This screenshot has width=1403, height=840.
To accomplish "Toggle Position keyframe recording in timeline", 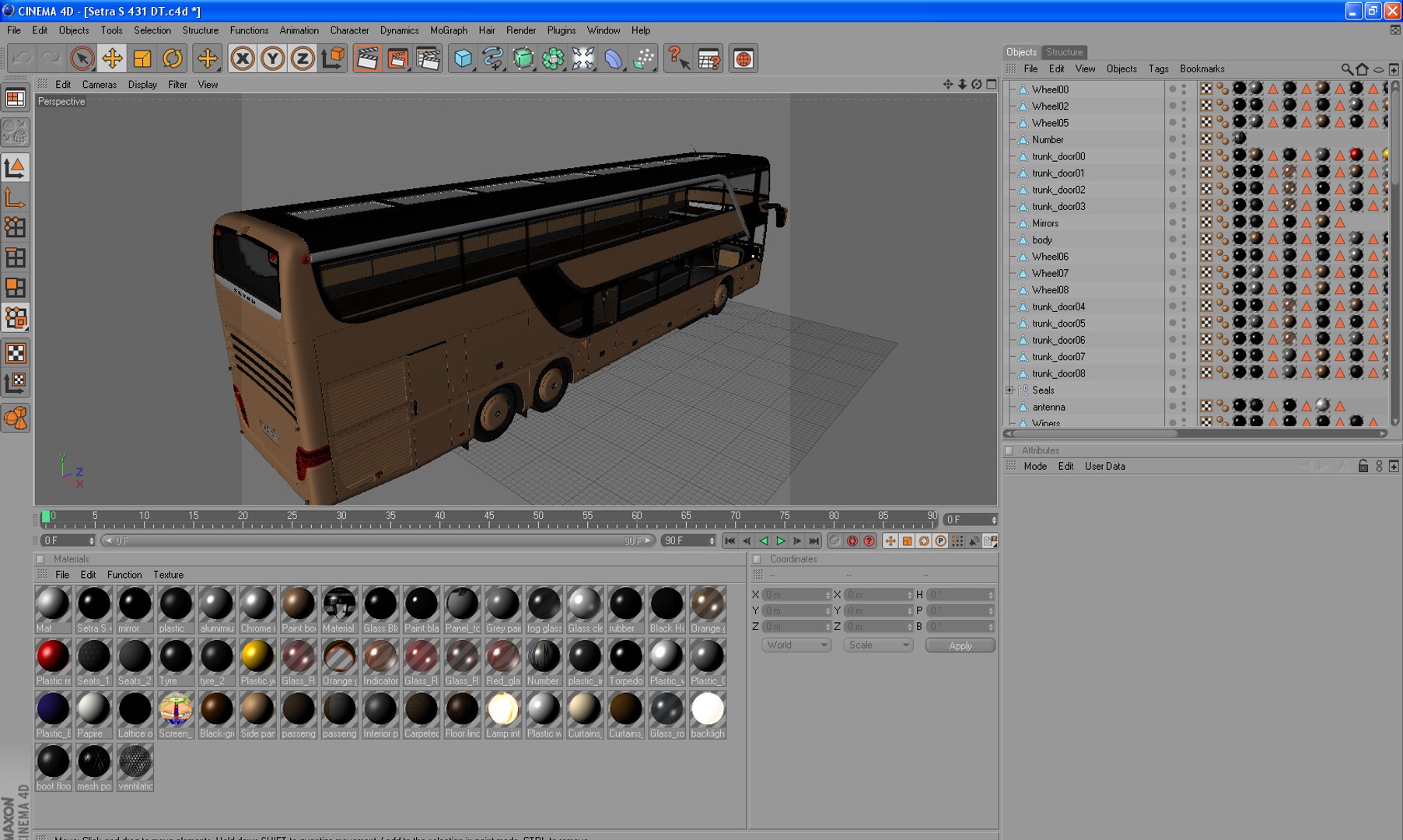I will pyautogui.click(x=890, y=541).
